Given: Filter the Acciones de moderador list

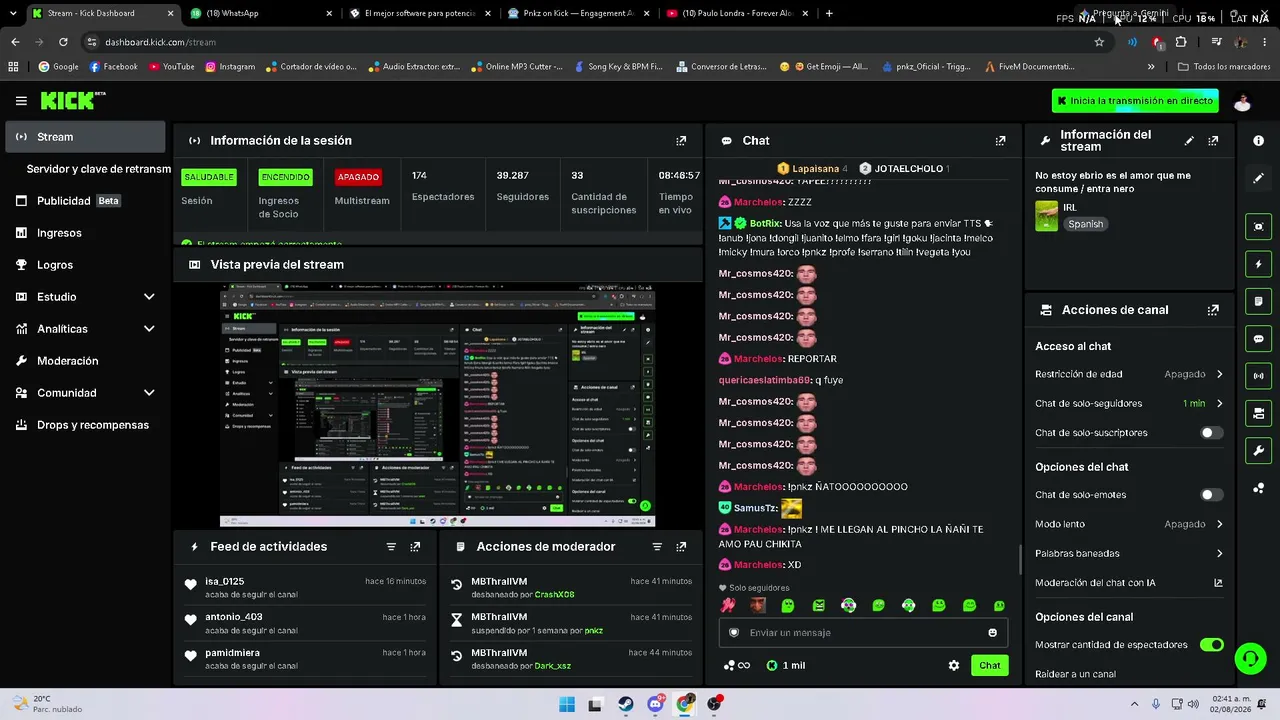Looking at the screenshot, I should tap(657, 547).
